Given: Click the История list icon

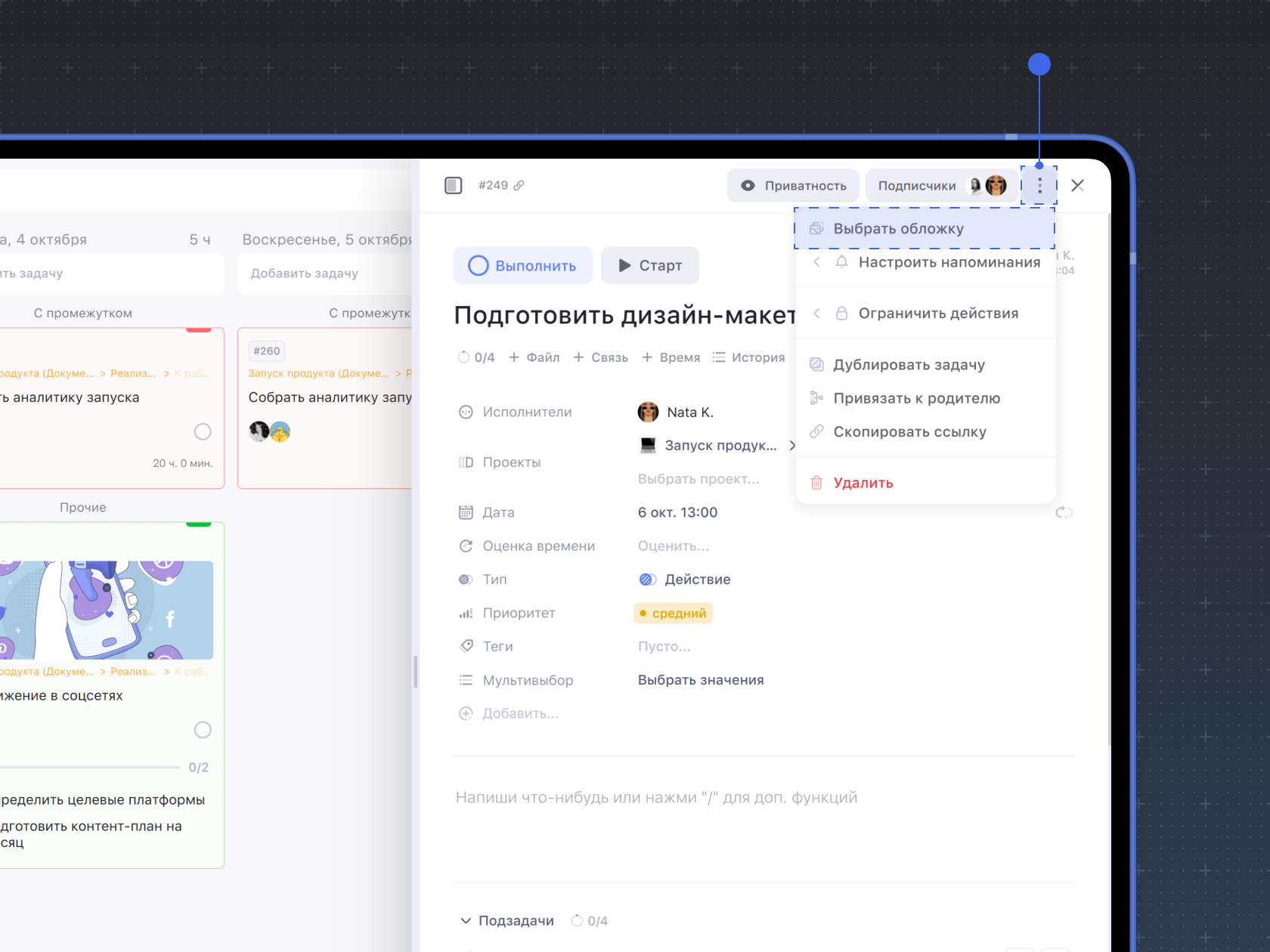Looking at the screenshot, I should 719,357.
